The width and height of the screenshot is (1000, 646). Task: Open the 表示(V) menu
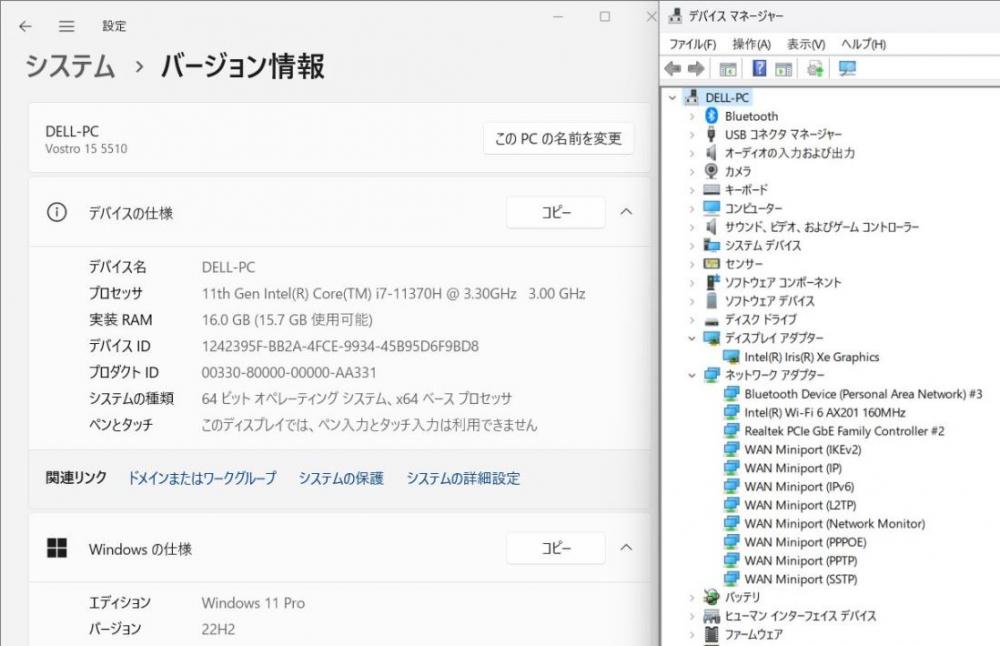[806, 44]
